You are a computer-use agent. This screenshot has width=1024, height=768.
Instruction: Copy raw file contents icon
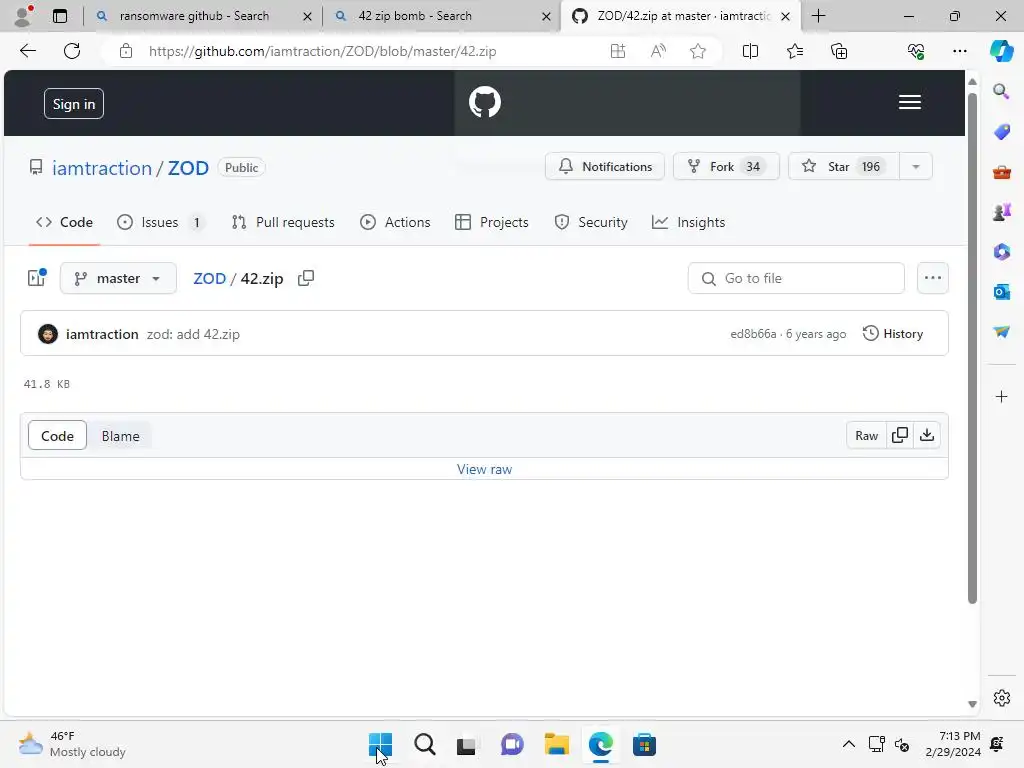pos(900,436)
